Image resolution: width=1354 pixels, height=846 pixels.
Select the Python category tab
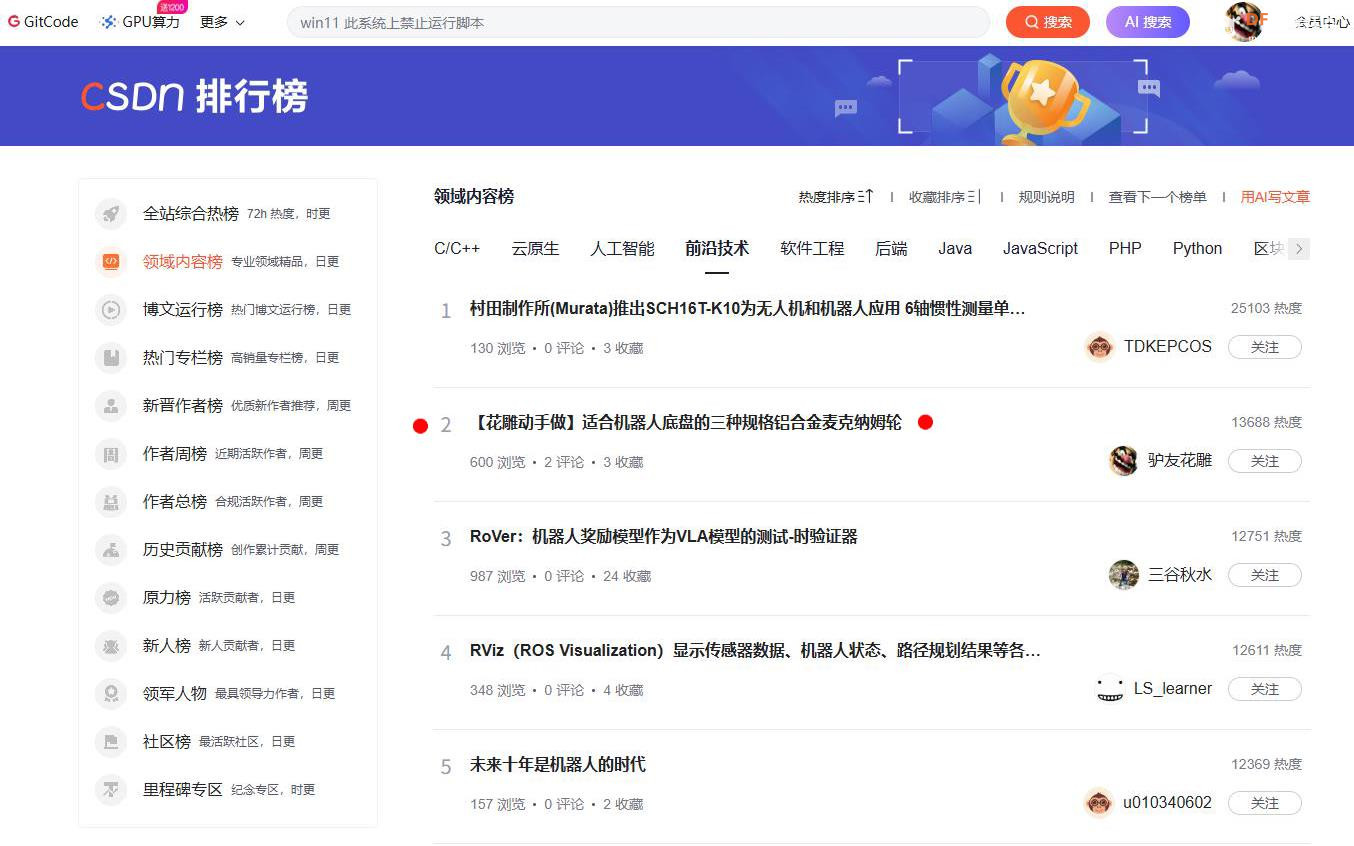[x=1196, y=248]
